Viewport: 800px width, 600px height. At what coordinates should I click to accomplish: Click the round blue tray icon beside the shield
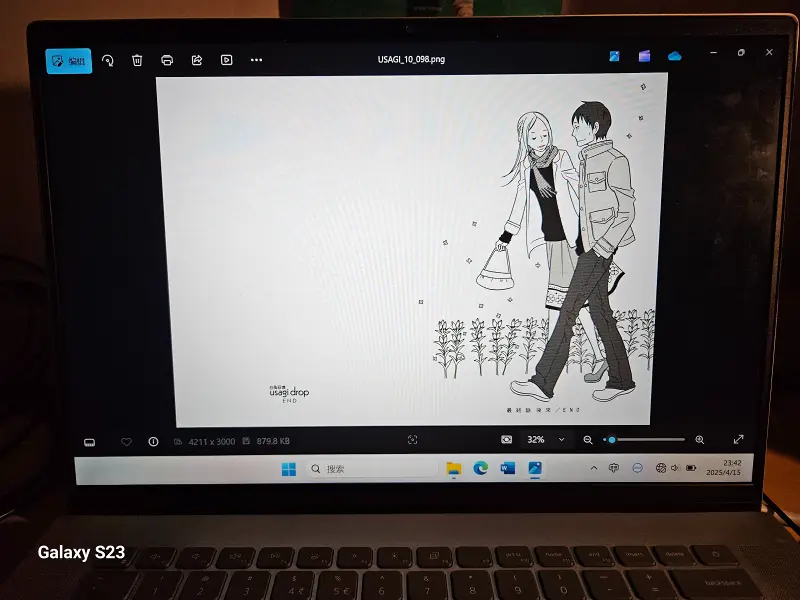point(637,468)
